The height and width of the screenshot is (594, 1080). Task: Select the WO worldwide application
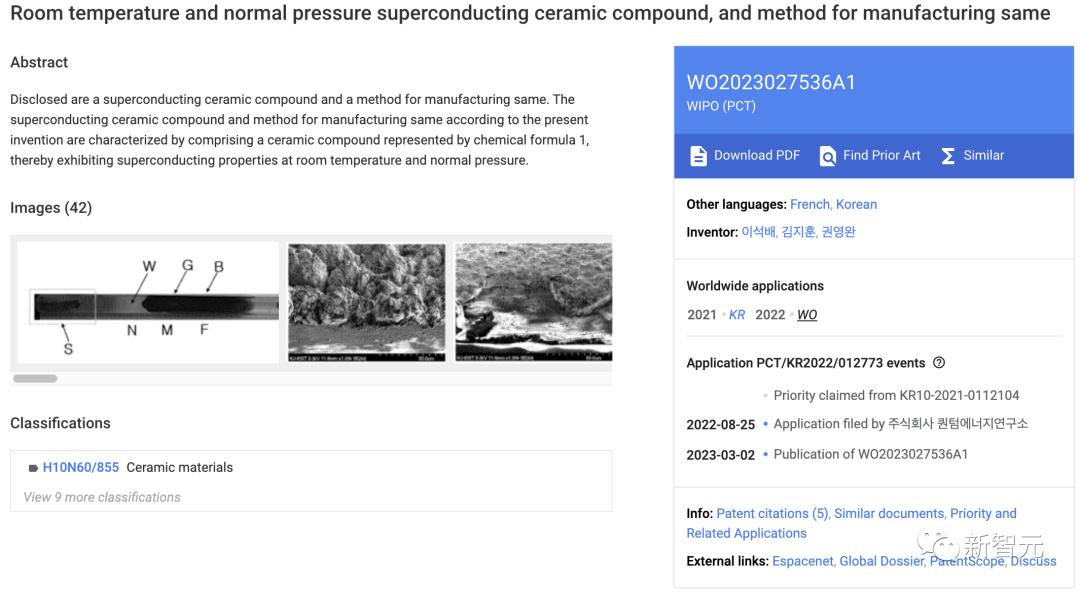(806, 314)
